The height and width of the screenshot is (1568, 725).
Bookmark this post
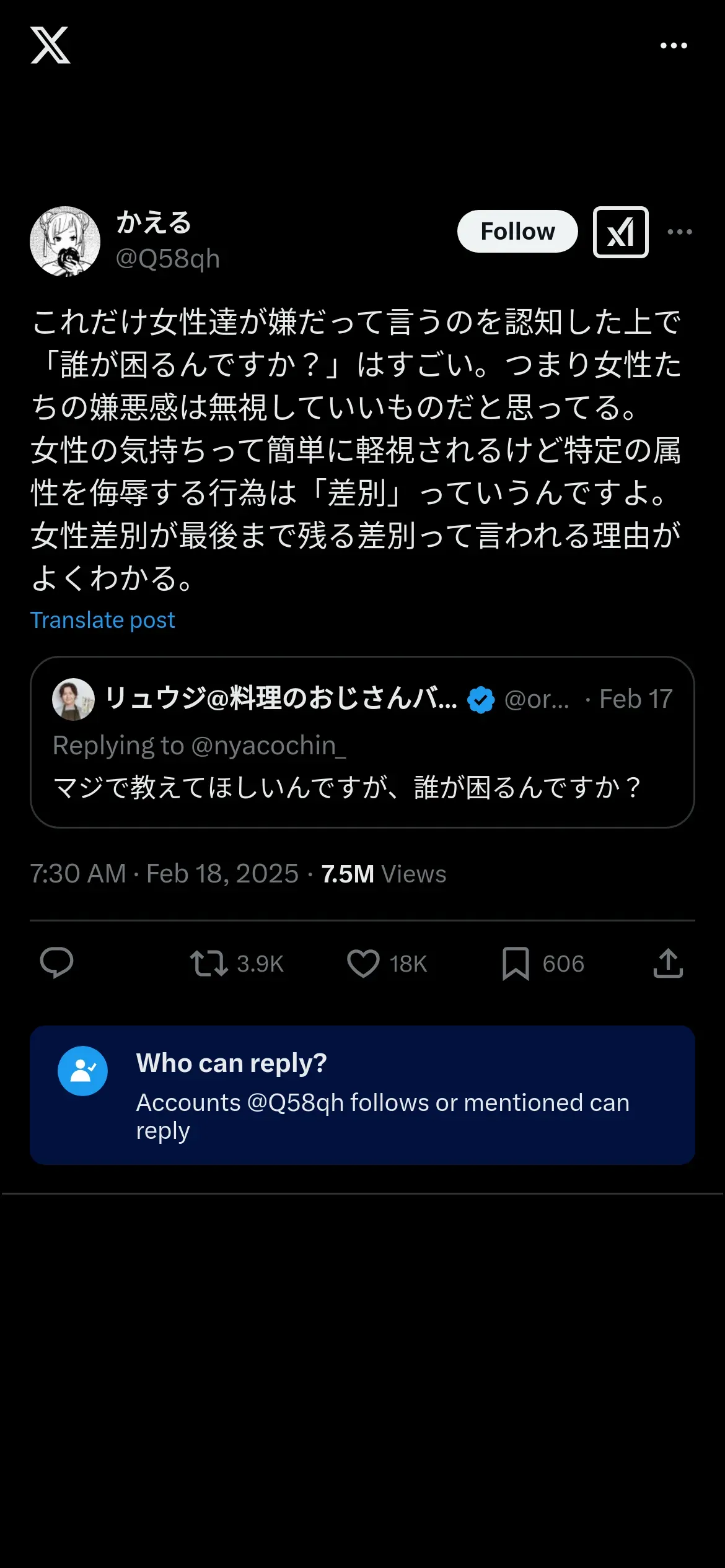click(x=516, y=964)
